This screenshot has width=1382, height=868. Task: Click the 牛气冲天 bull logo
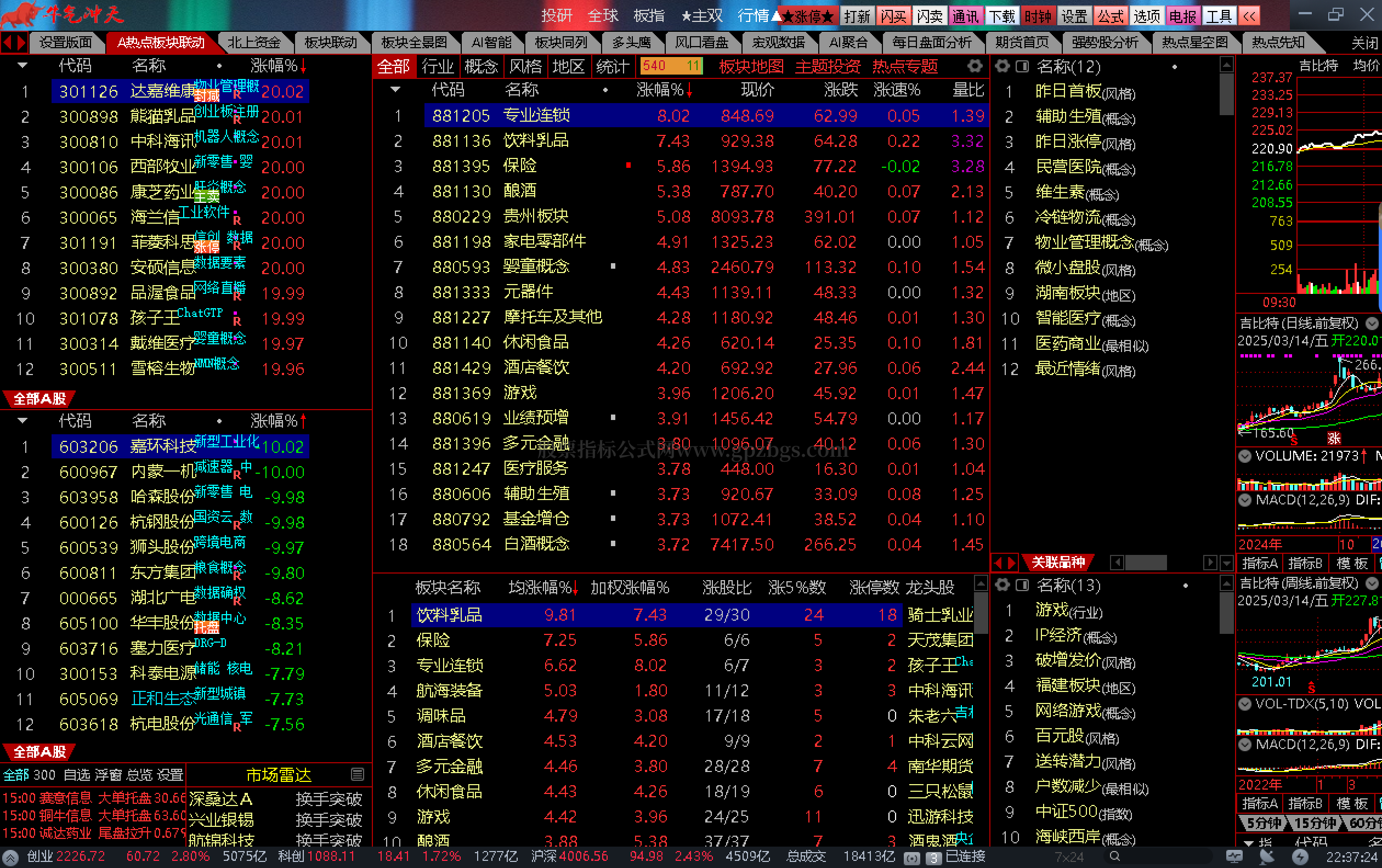63,15
